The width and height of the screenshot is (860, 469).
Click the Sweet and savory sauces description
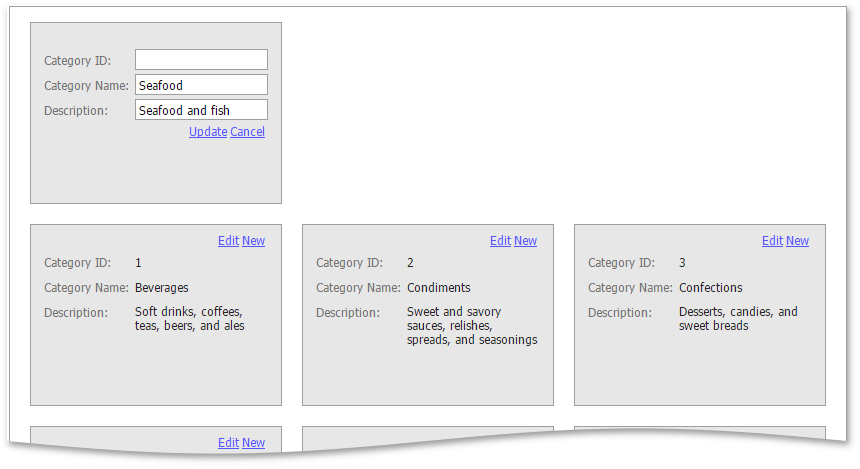(472, 326)
